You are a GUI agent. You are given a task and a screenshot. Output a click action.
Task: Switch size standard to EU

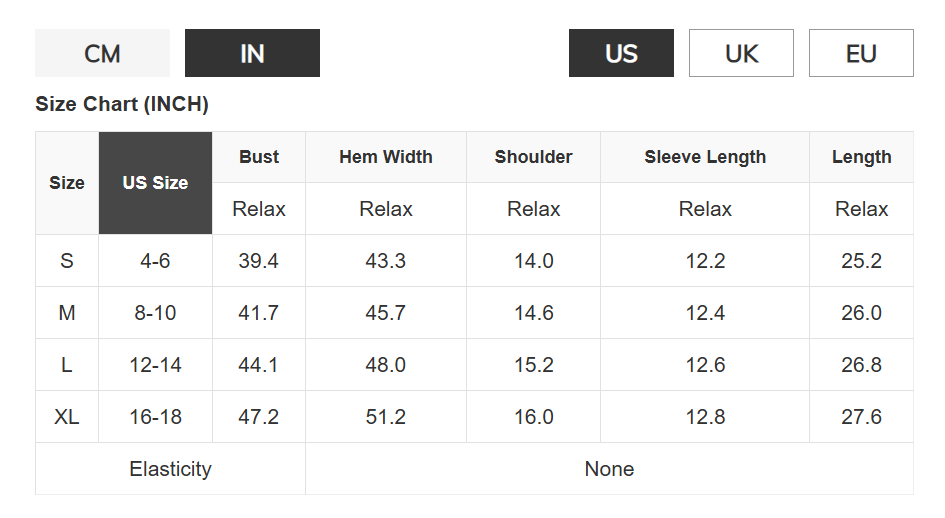(x=861, y=53)
